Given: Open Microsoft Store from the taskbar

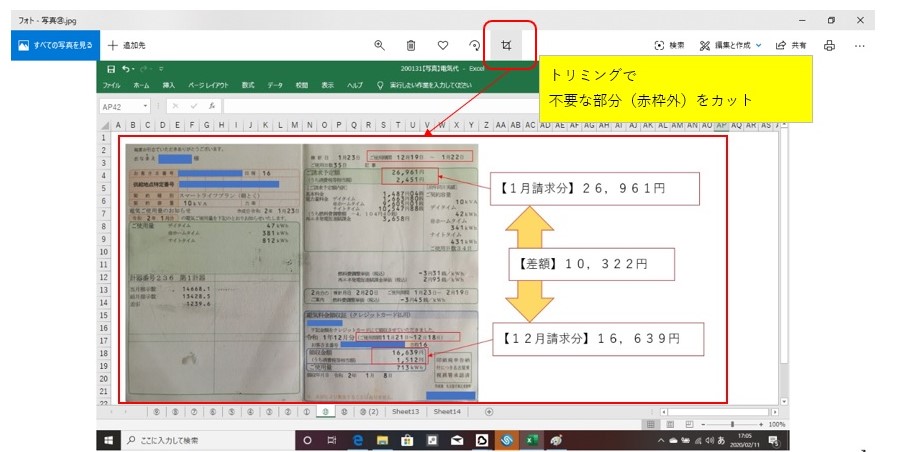Looking at the screenshot, I should point(407,441).
